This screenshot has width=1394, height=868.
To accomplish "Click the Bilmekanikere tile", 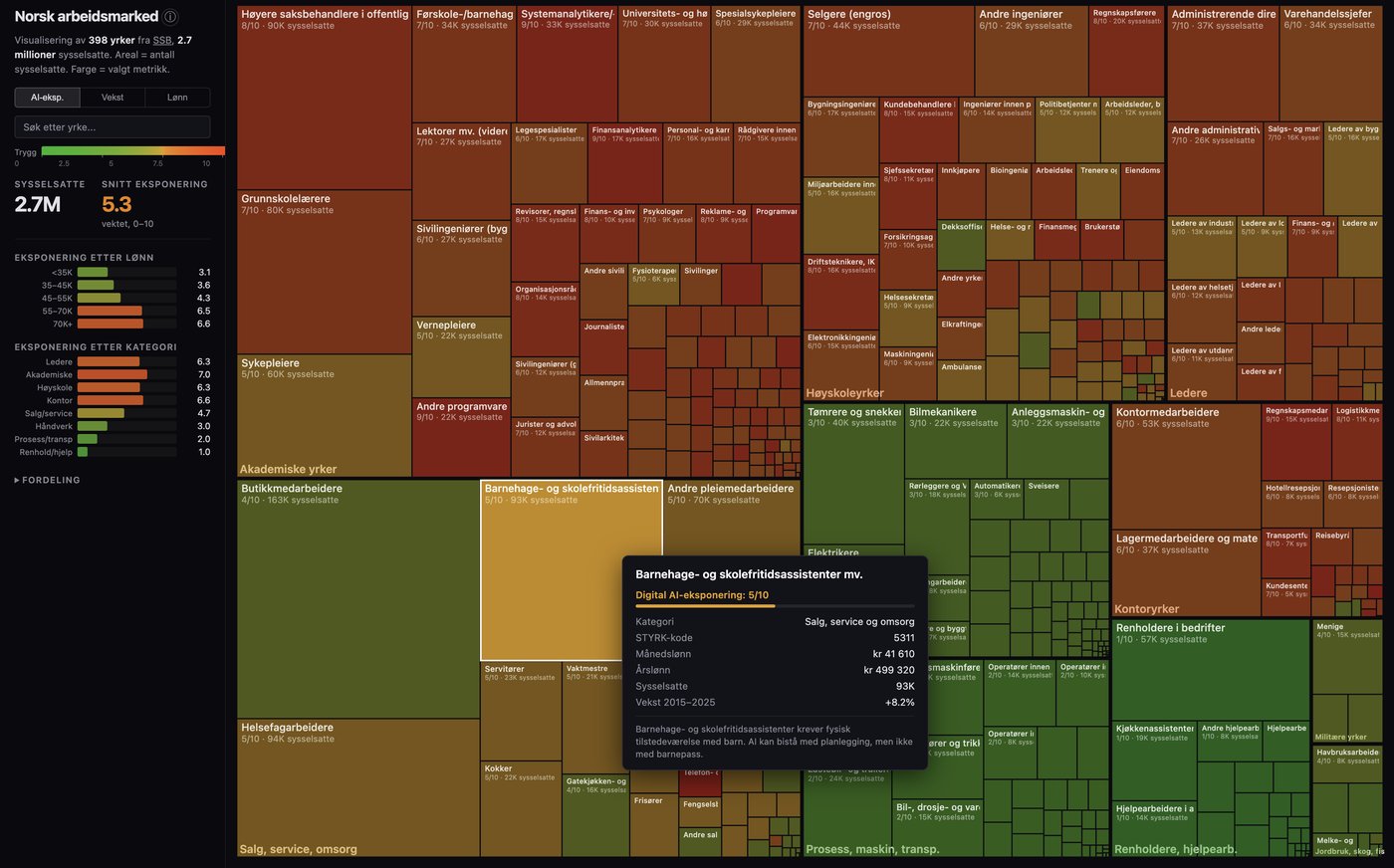I will (x=956, y=441).
